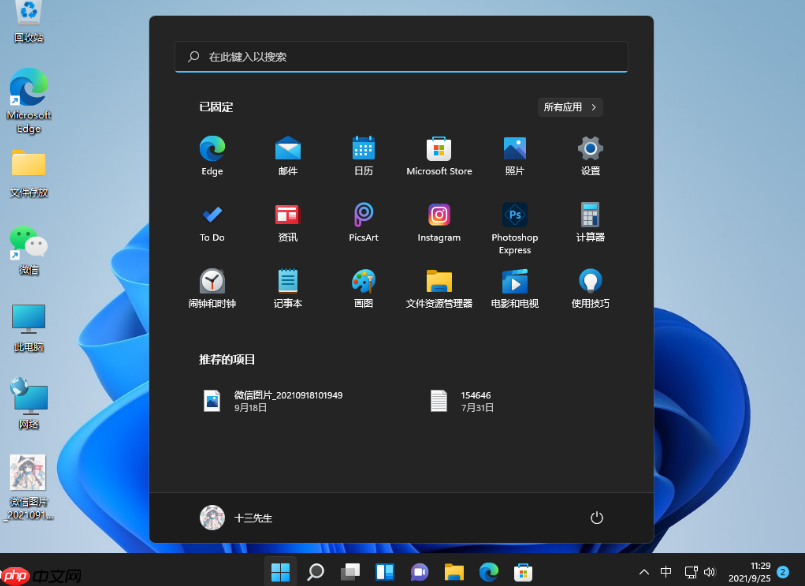Open Edge browser on taskbar
Viewport: 805px width, 586px height.
(489, 572)
